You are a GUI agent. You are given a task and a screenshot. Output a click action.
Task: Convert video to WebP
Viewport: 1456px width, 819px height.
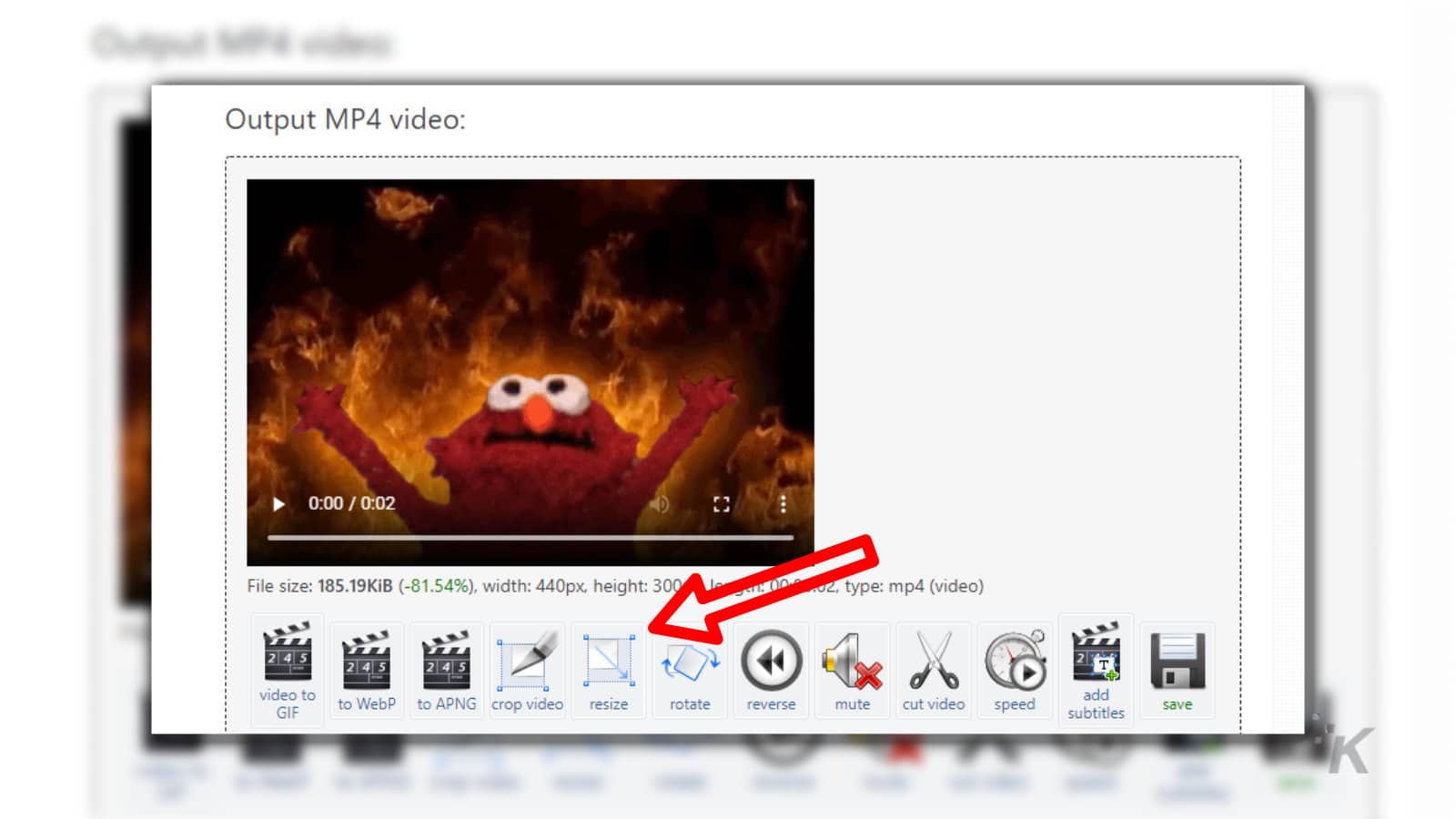[367, 671]
